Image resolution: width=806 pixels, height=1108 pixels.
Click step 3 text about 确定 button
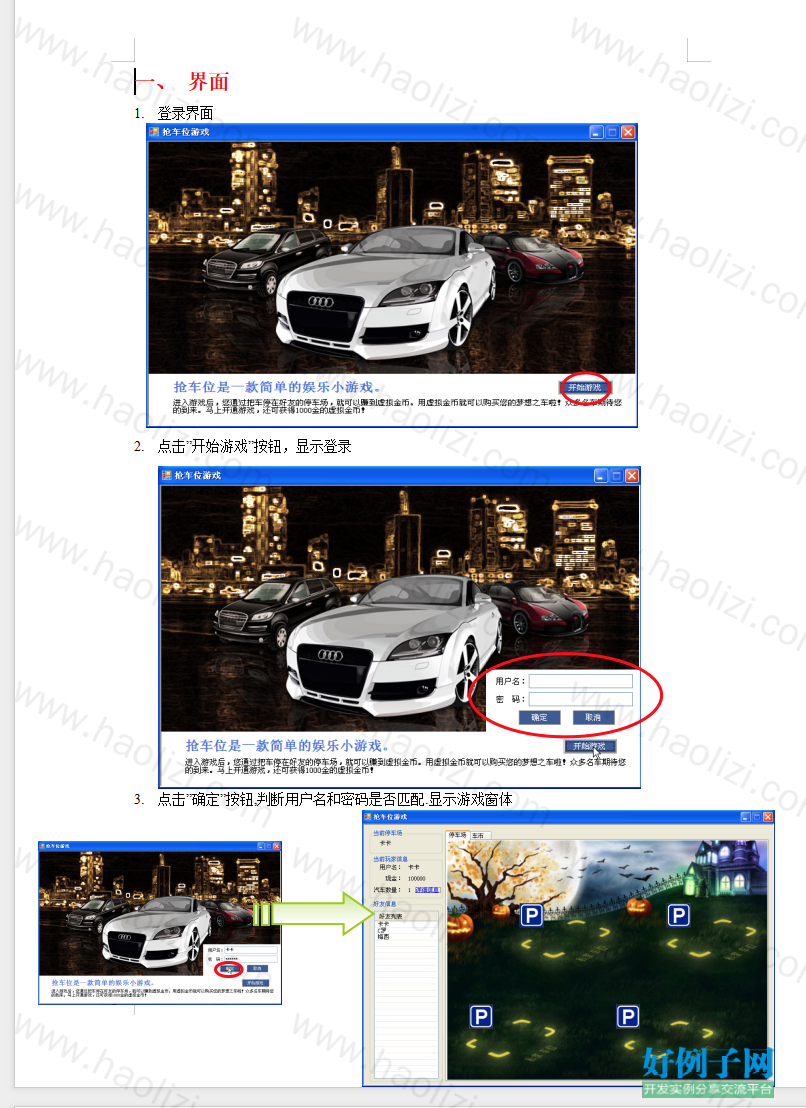click(334, 799)
